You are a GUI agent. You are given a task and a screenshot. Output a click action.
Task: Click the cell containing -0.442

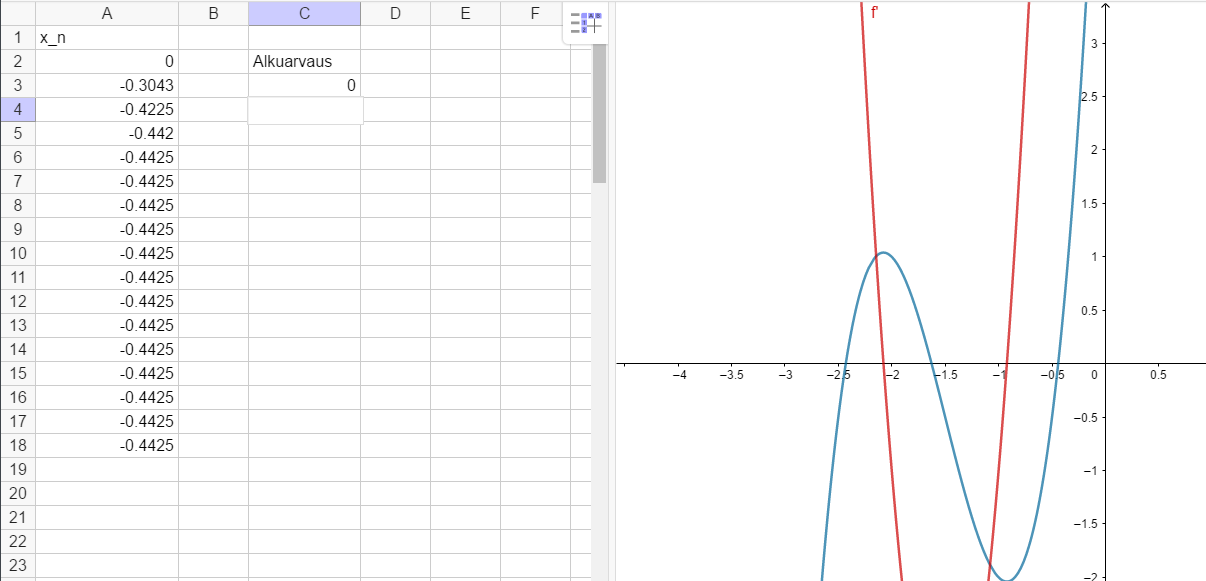(106, 133)
